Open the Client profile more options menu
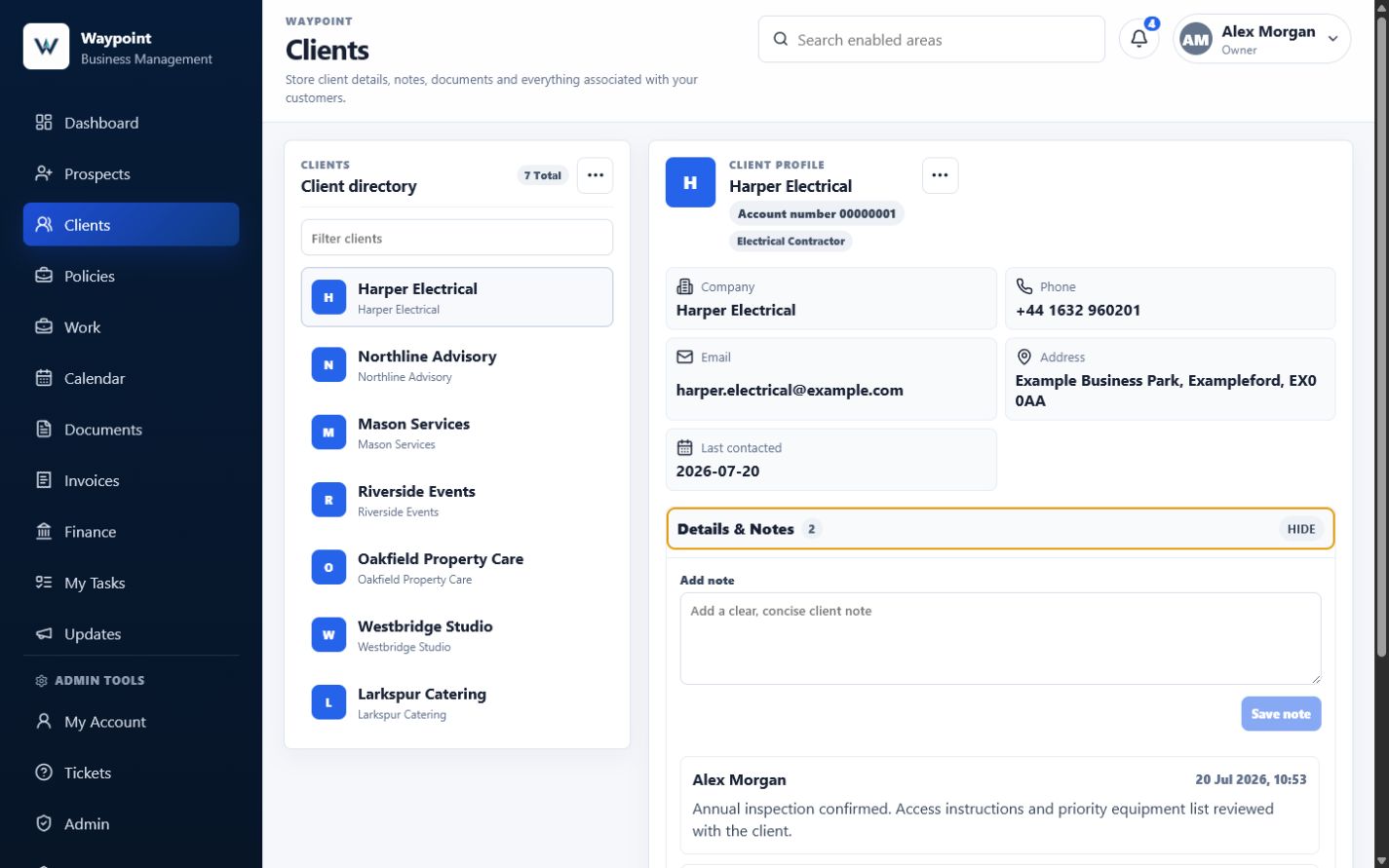The height and width of the screenshot is (868, 1389). 940,175
